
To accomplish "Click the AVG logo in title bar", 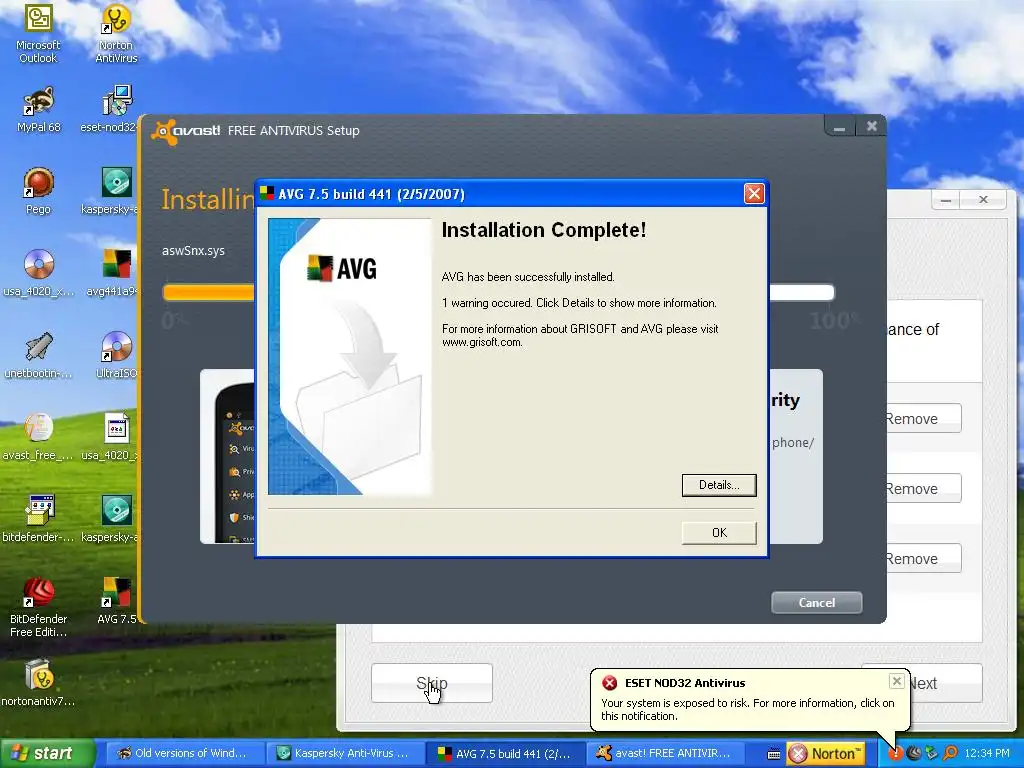I will (266, 193).
